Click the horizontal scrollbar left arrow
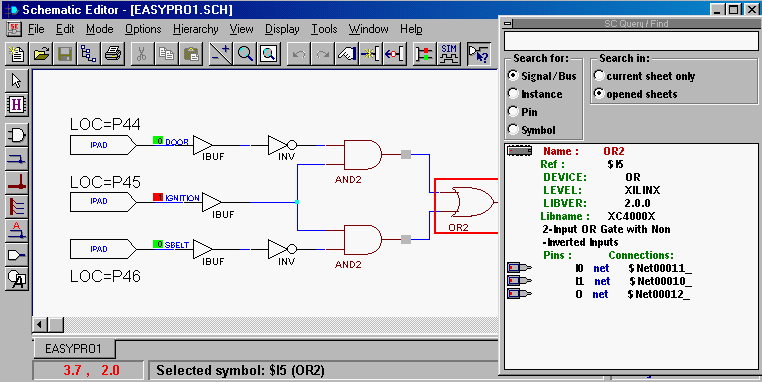Viewport: 762px width, 382px height. pyautogui.click(x=40, y=324)
